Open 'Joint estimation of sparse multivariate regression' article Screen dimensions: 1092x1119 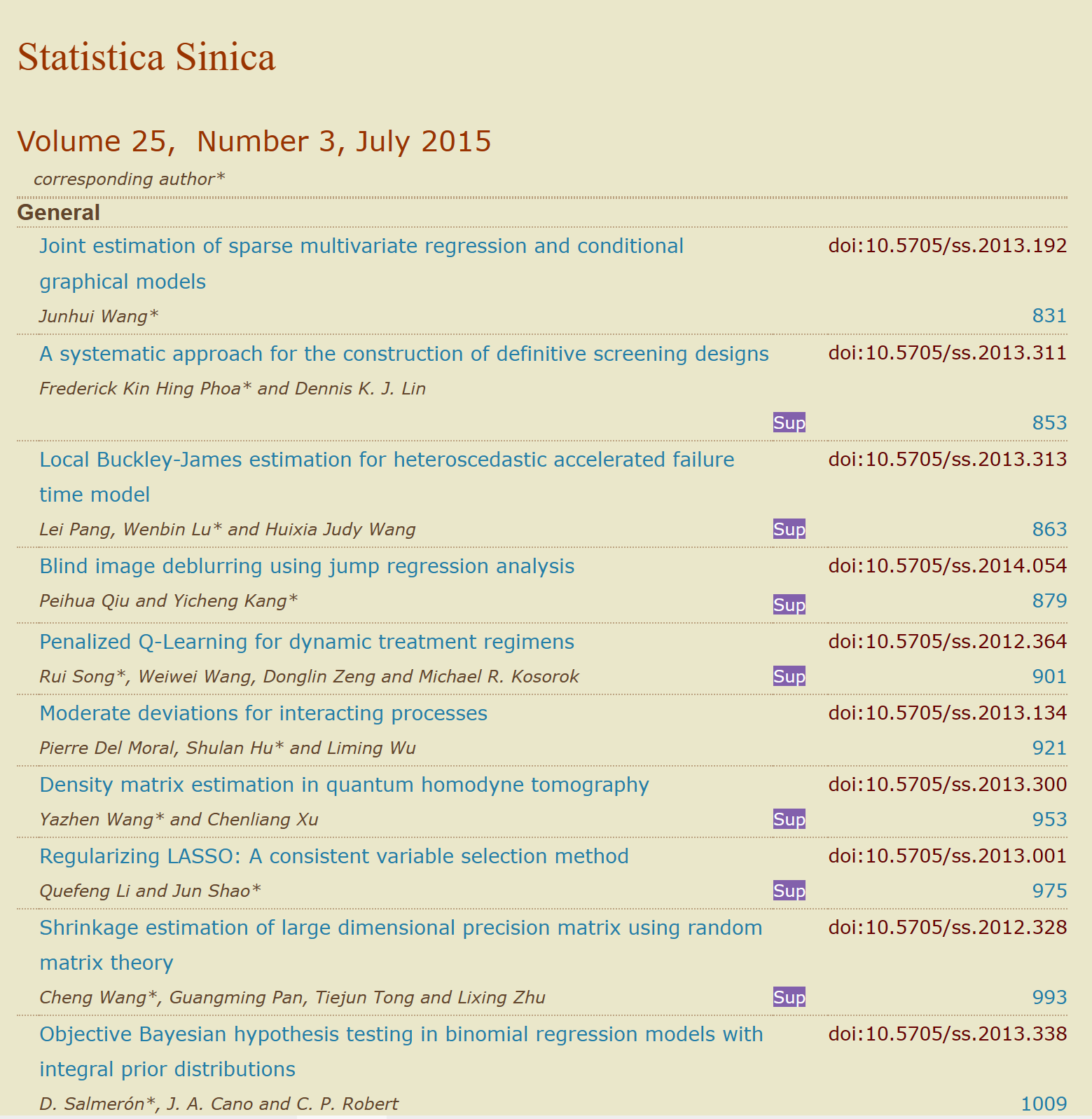(x=361, y=247)
